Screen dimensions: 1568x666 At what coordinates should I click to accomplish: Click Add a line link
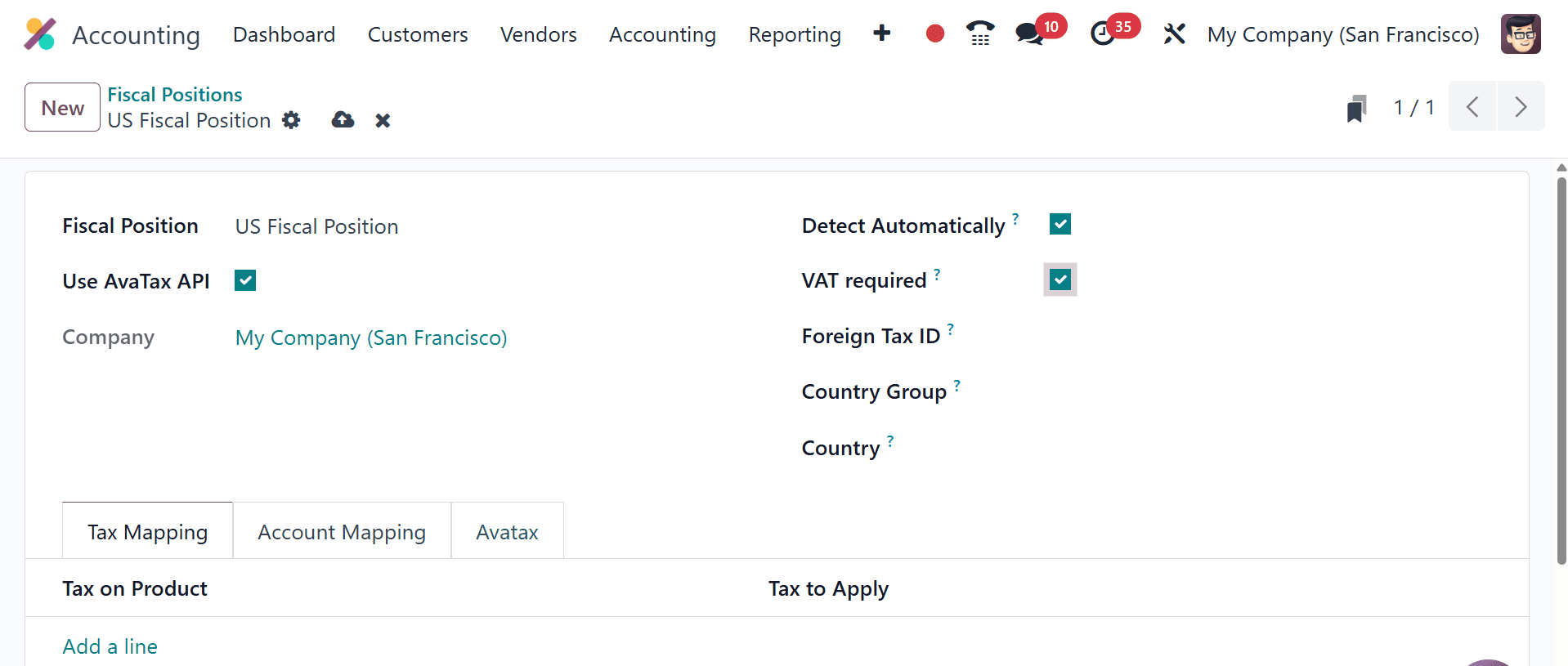(110, 646)
